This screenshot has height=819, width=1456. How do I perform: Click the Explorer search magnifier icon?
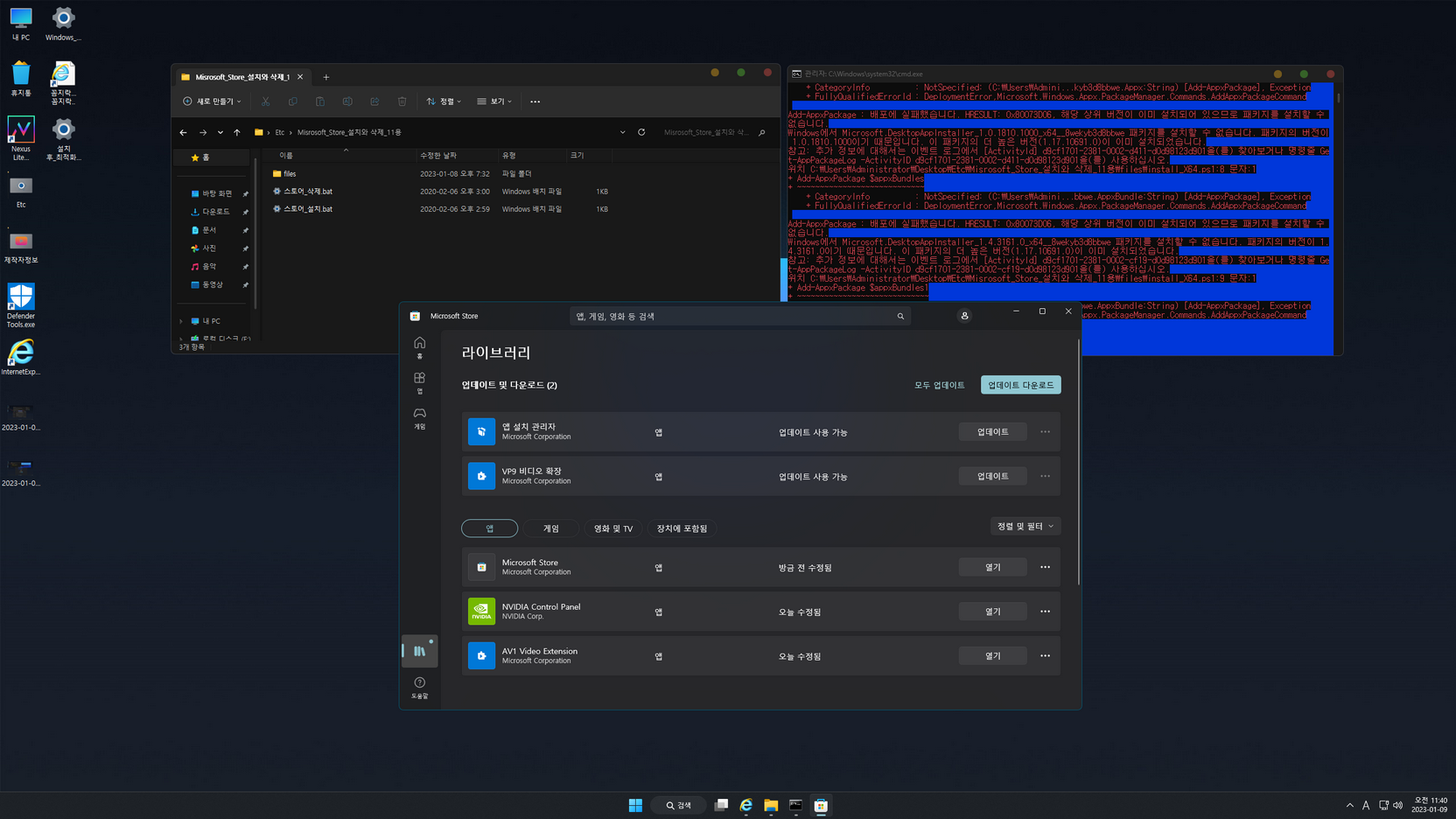click(x=762, y=132)
